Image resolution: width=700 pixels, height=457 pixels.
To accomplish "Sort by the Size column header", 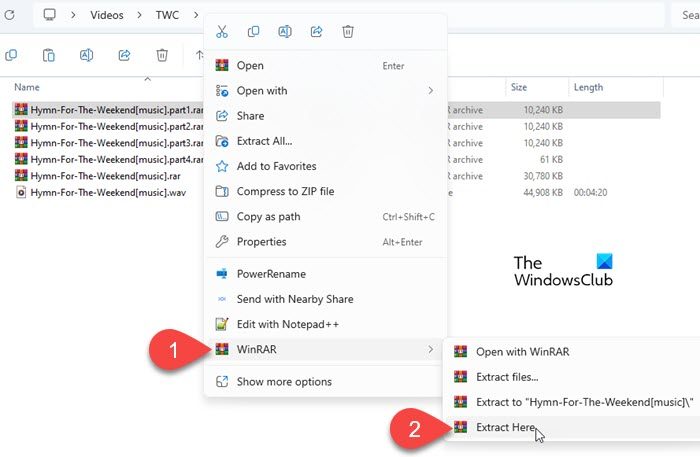I will (519, 87).
